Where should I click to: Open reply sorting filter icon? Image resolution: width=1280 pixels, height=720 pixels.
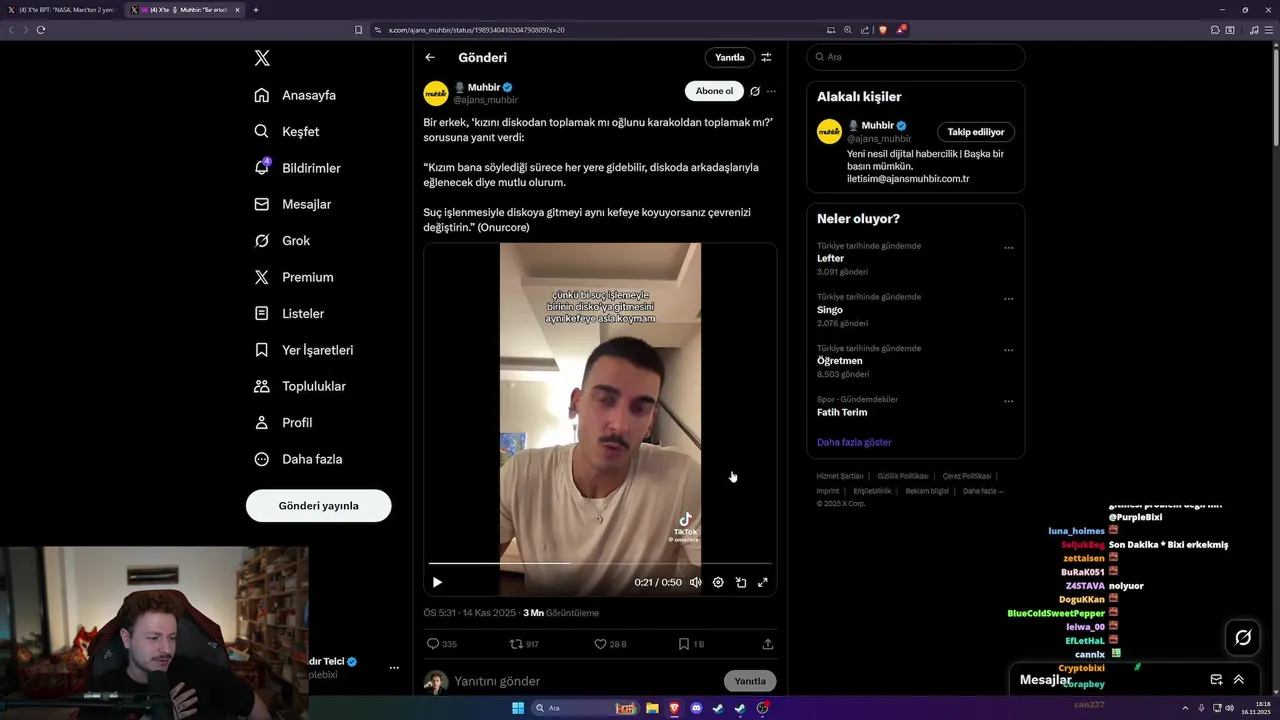coord(766,57)
